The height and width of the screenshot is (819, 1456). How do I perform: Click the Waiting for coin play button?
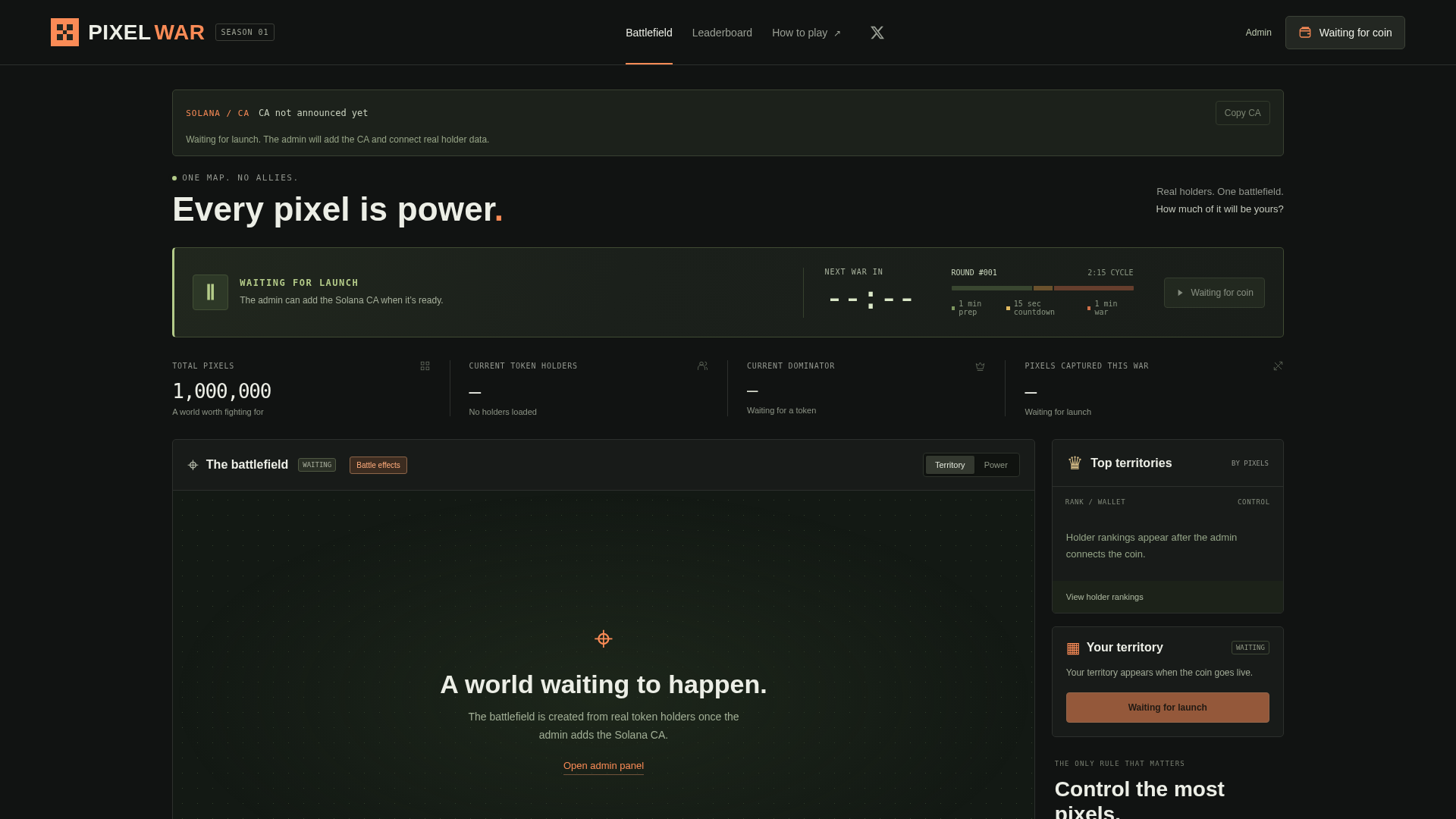[1214, 293]
